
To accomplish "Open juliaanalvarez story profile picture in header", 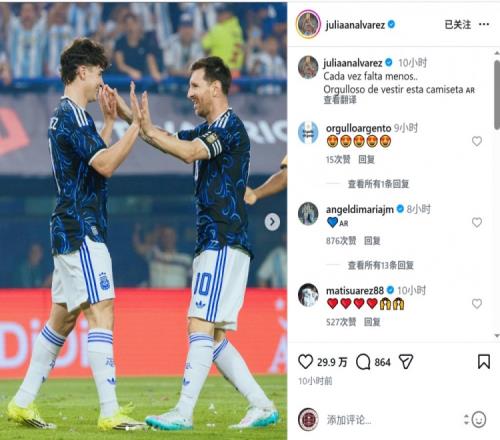I will 308,24.
